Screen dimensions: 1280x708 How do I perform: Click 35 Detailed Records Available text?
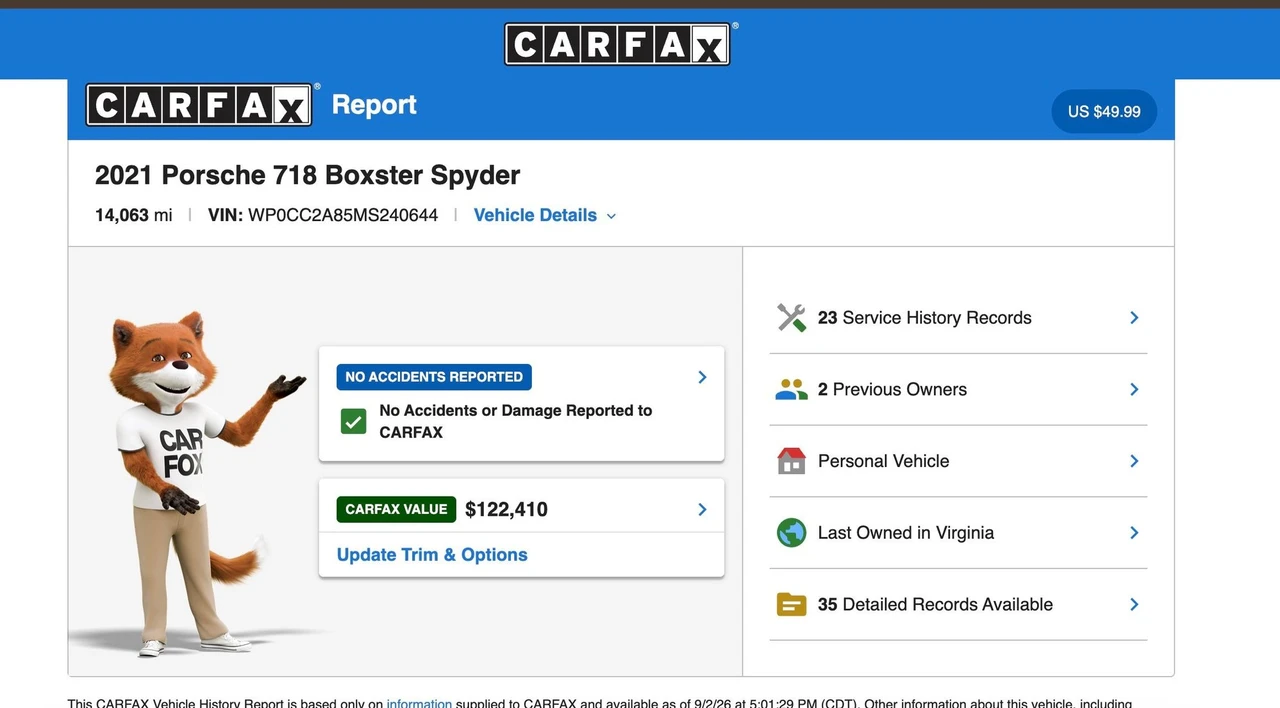point(935,604)
